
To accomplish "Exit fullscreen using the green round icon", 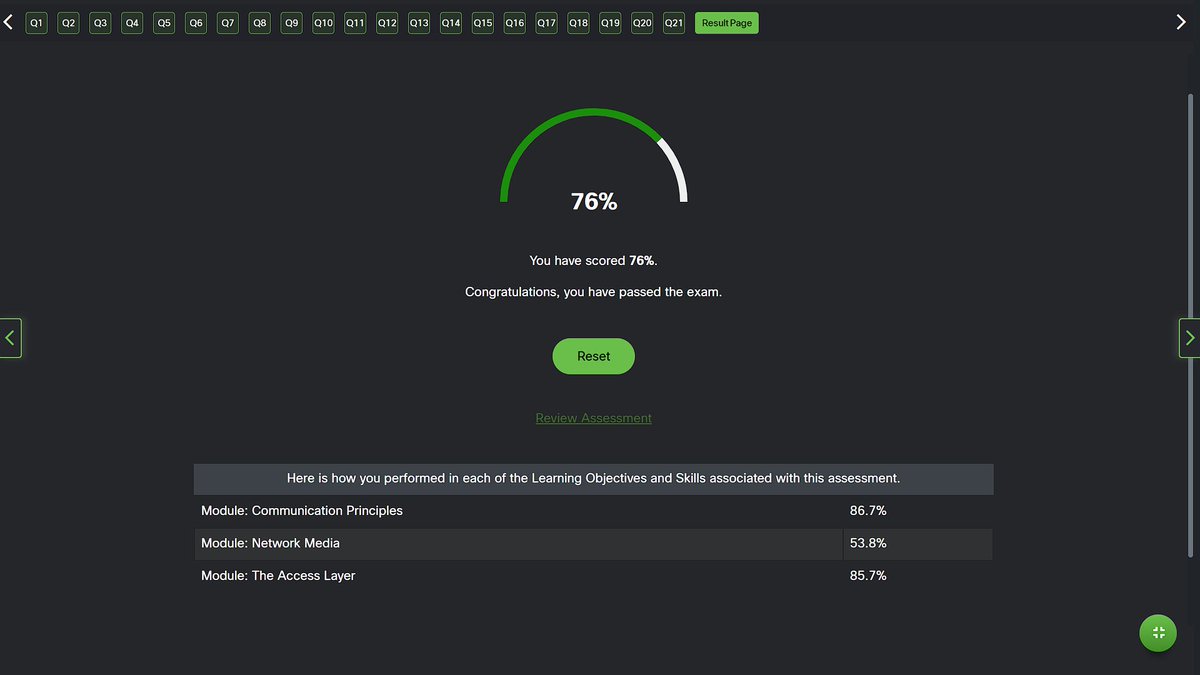I will click(1158, 632).
